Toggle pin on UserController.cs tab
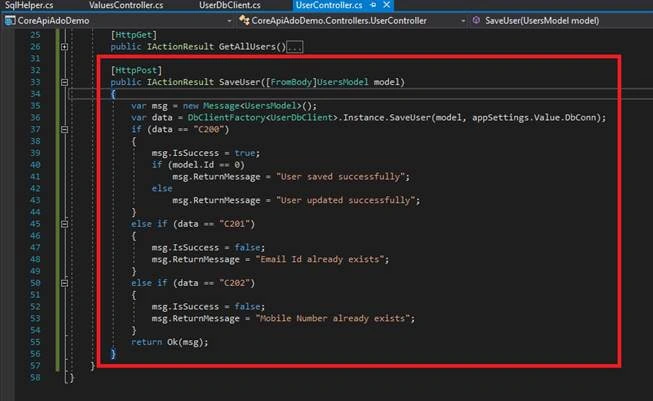The image size is (653, 401). (373, 5)
